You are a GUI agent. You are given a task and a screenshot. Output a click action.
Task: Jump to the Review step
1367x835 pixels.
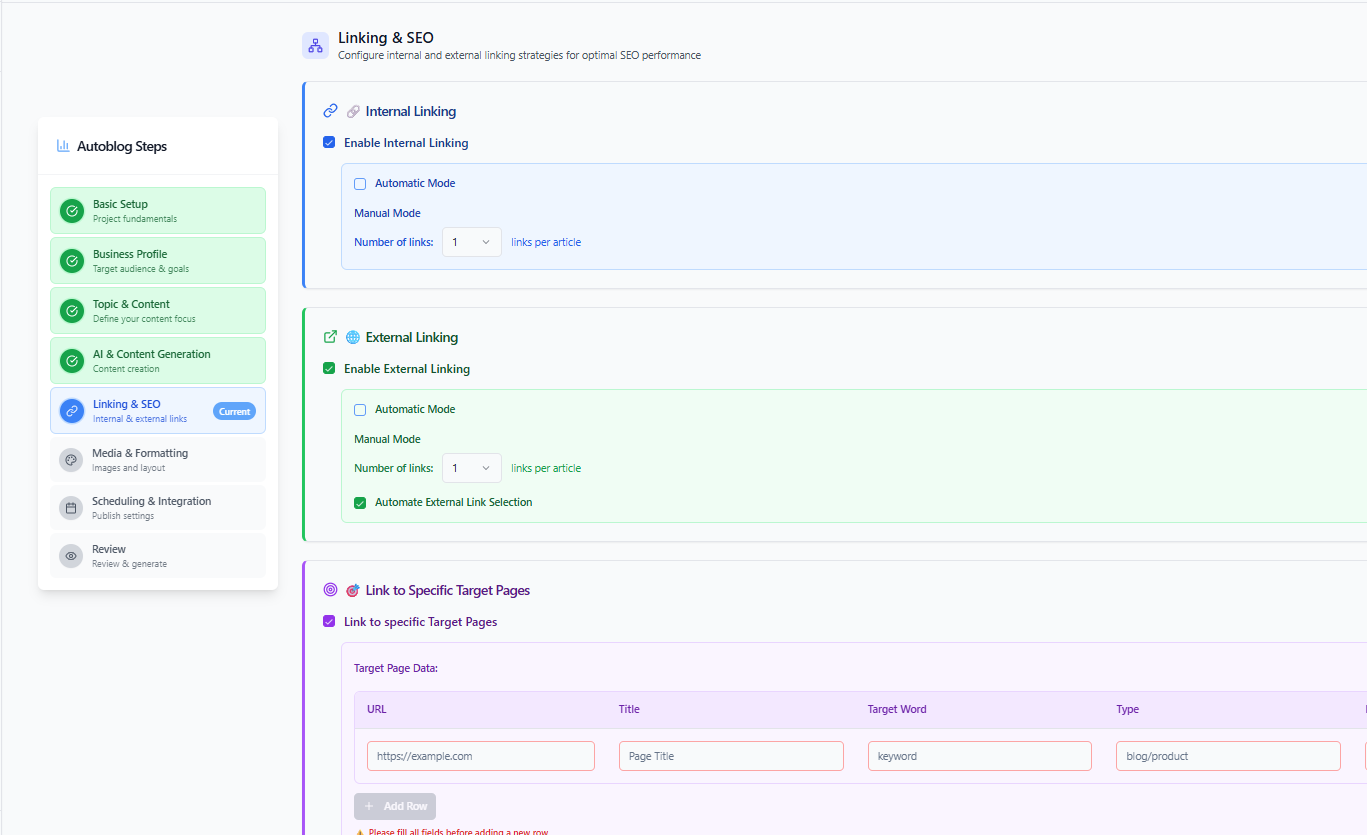[x=158, y=556]
